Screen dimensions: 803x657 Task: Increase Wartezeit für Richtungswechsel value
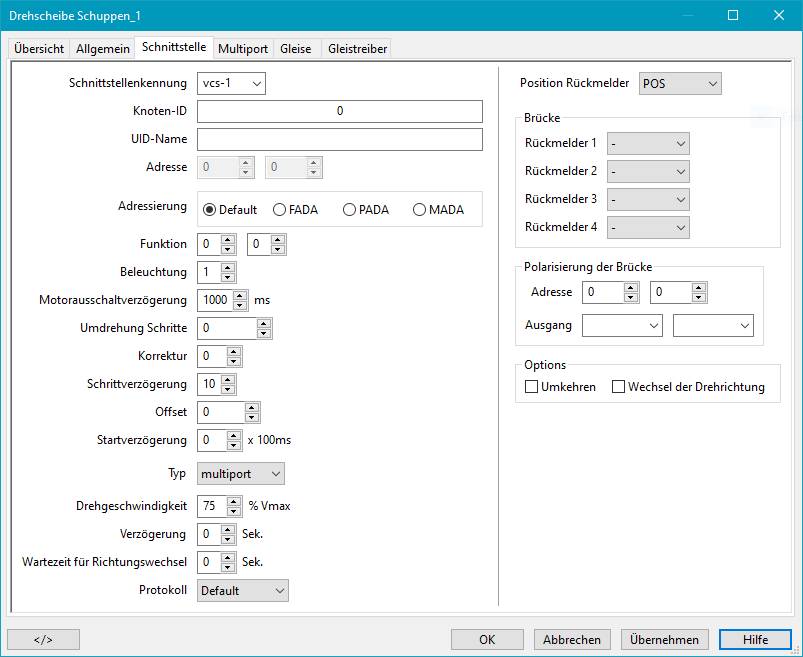point(228,557)
